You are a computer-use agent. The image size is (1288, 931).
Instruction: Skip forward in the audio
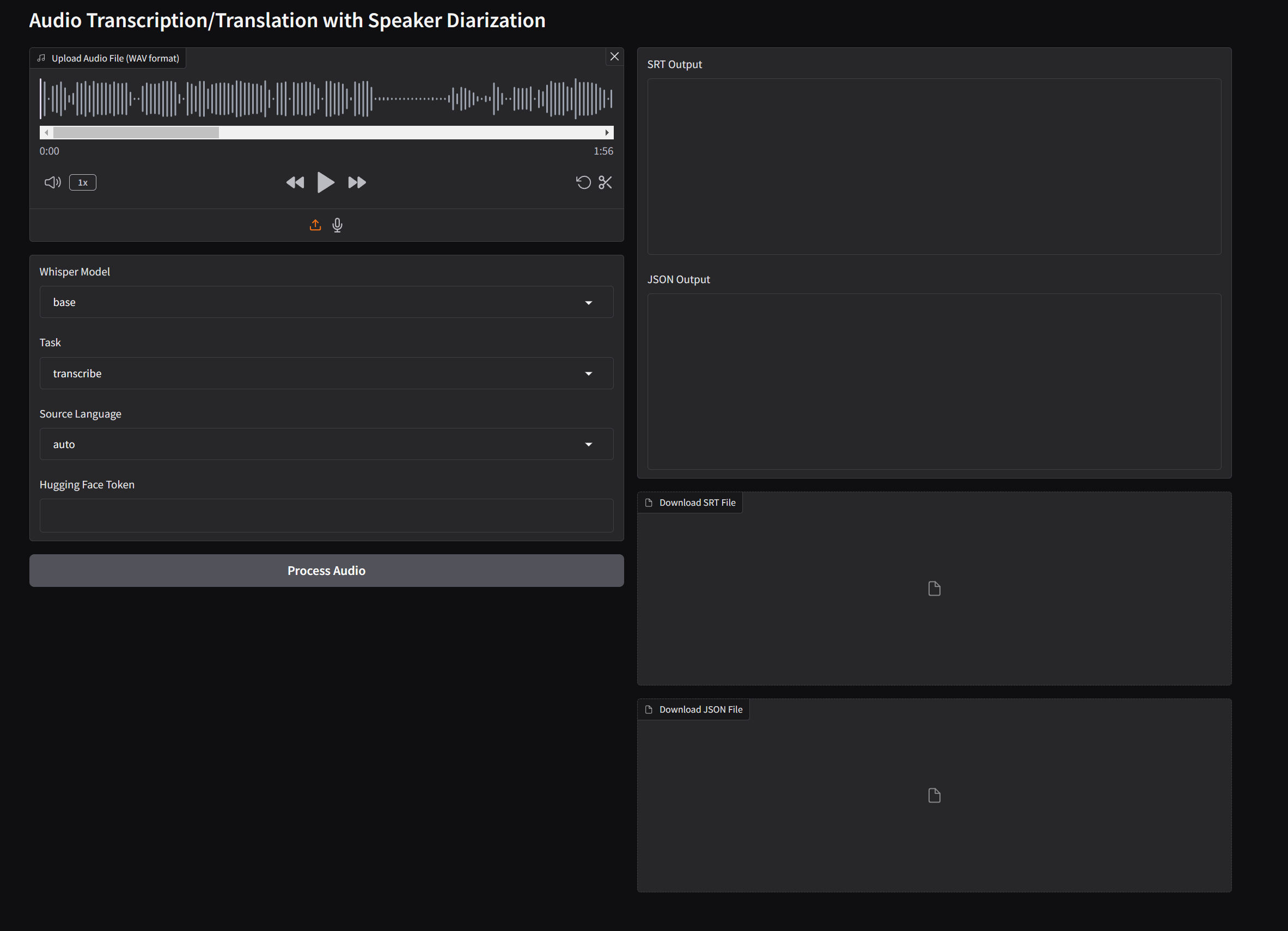(x=357, y=182)
